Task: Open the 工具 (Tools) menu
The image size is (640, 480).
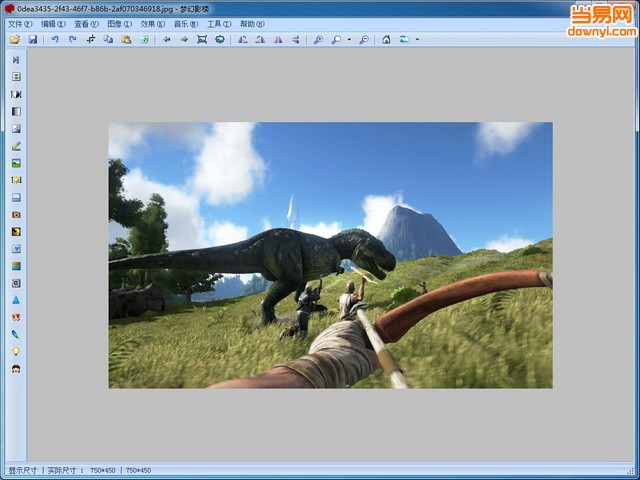Action: click(x=219, y=24)
